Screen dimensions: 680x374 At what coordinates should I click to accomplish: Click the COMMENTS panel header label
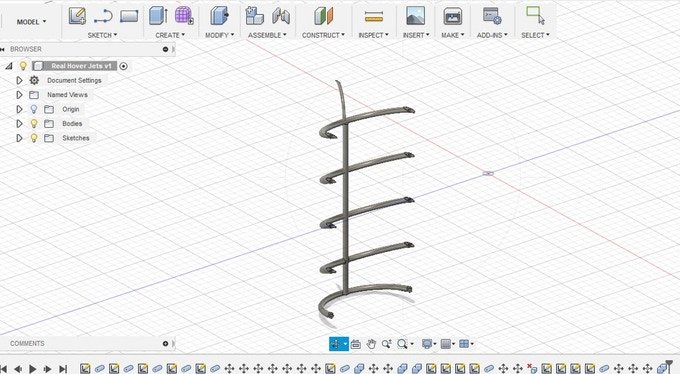click(27, 344)
